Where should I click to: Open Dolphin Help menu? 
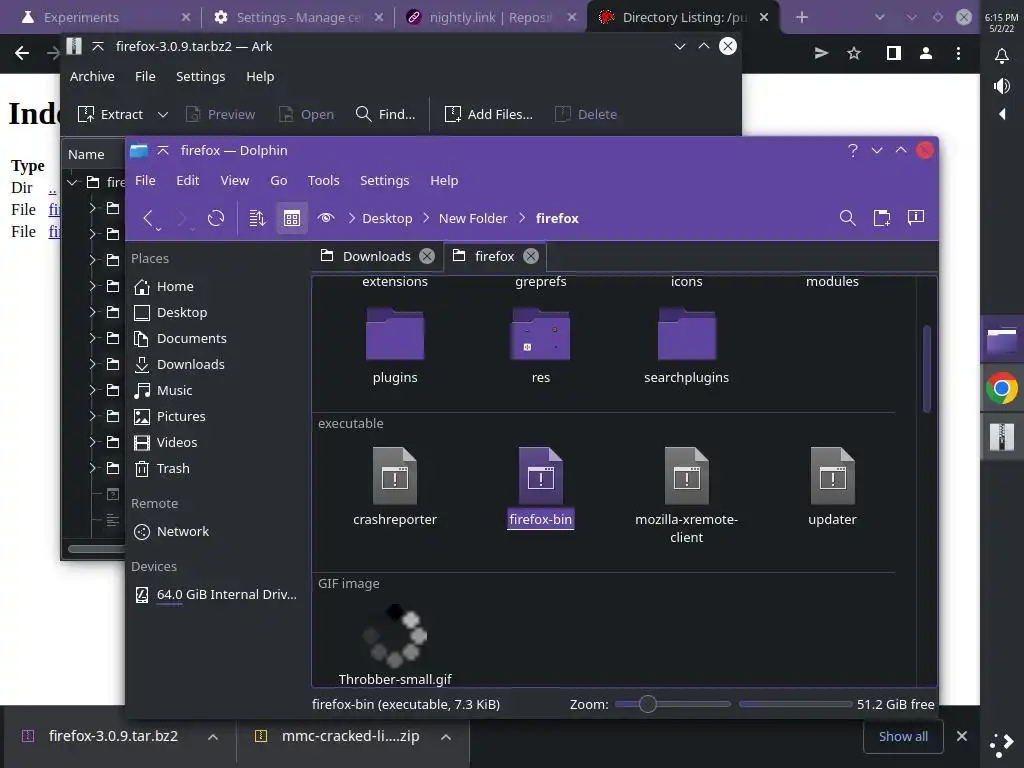pos(444,180)
